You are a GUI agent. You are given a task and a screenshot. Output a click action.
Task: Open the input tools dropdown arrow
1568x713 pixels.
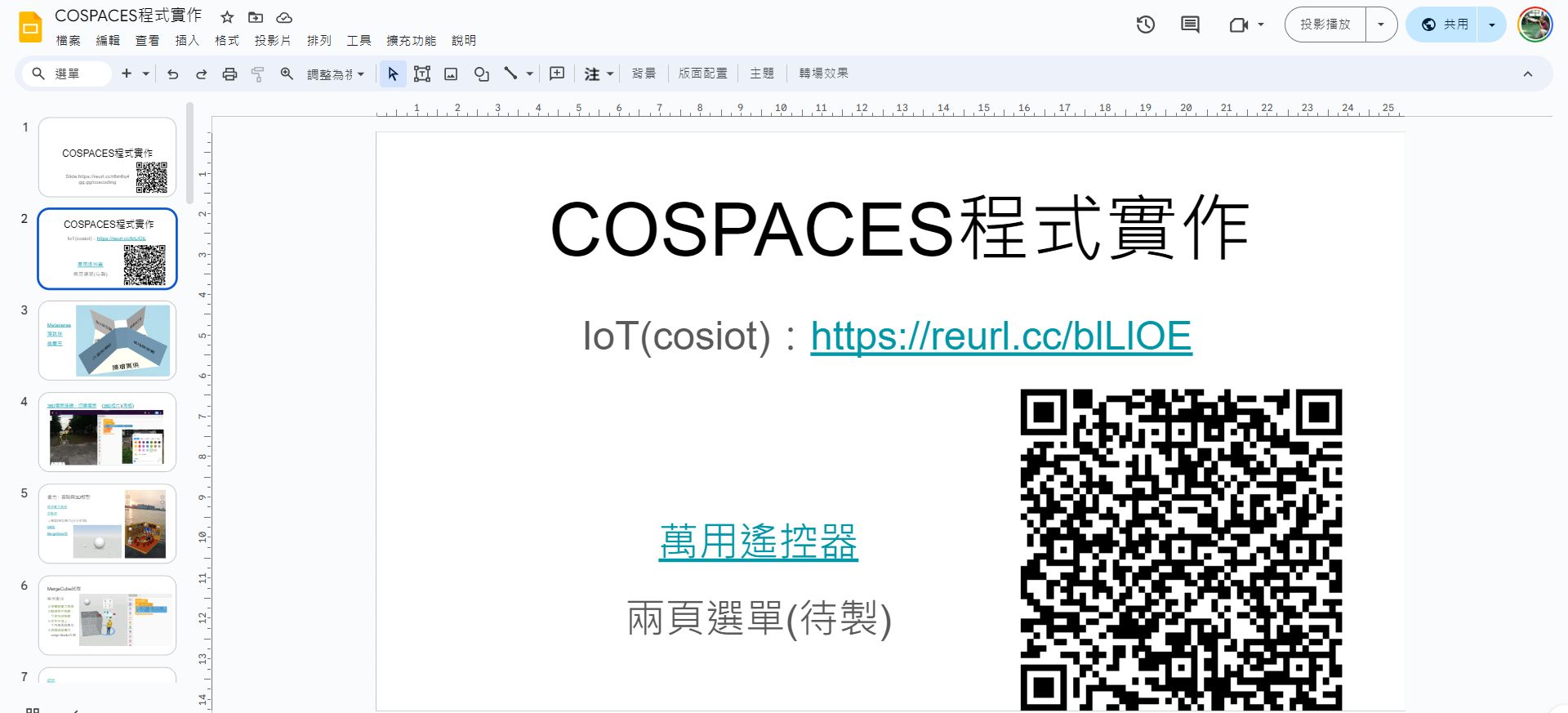point(609,74)
